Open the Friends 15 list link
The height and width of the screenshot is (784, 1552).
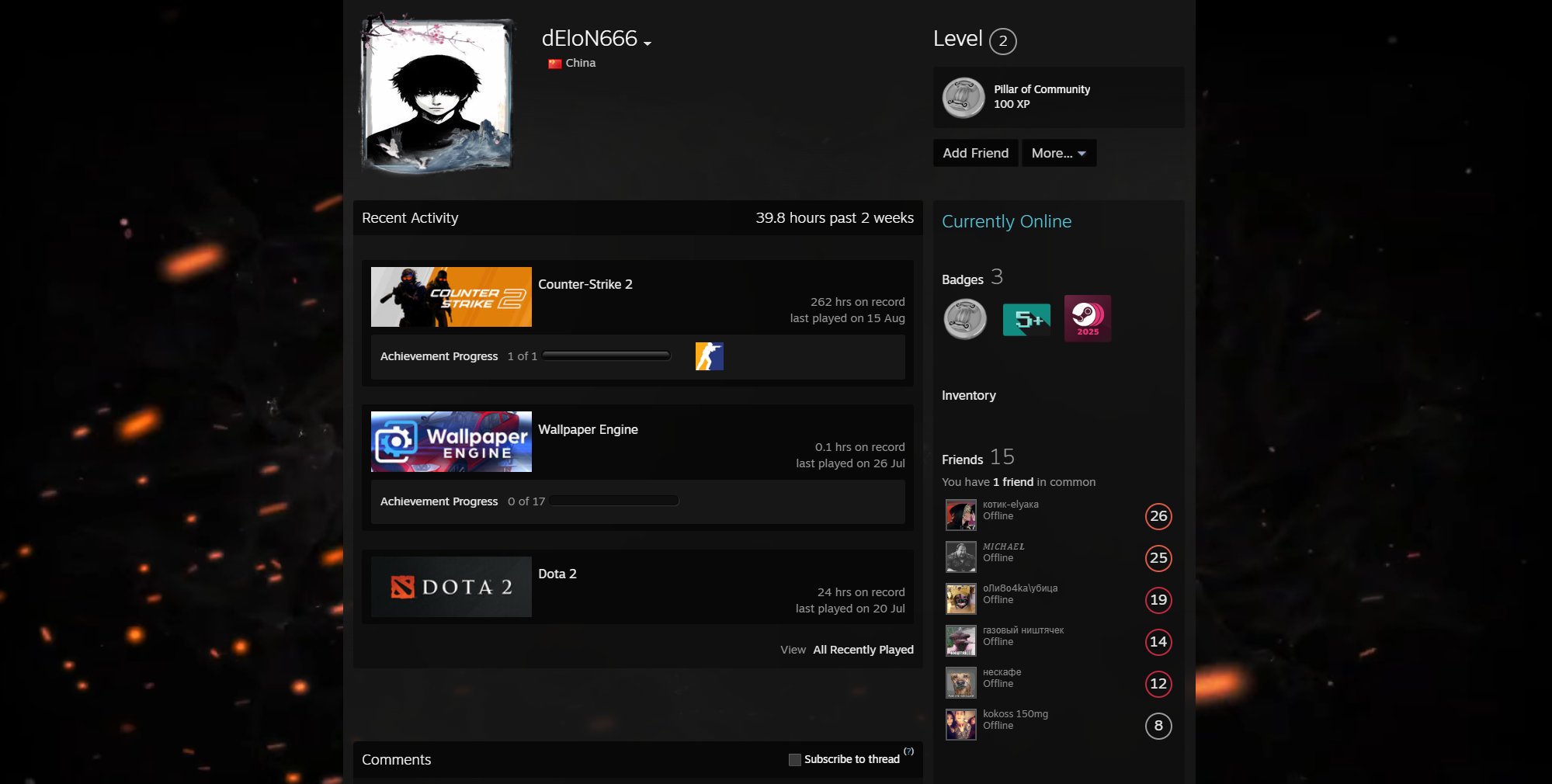click(978, 458)
